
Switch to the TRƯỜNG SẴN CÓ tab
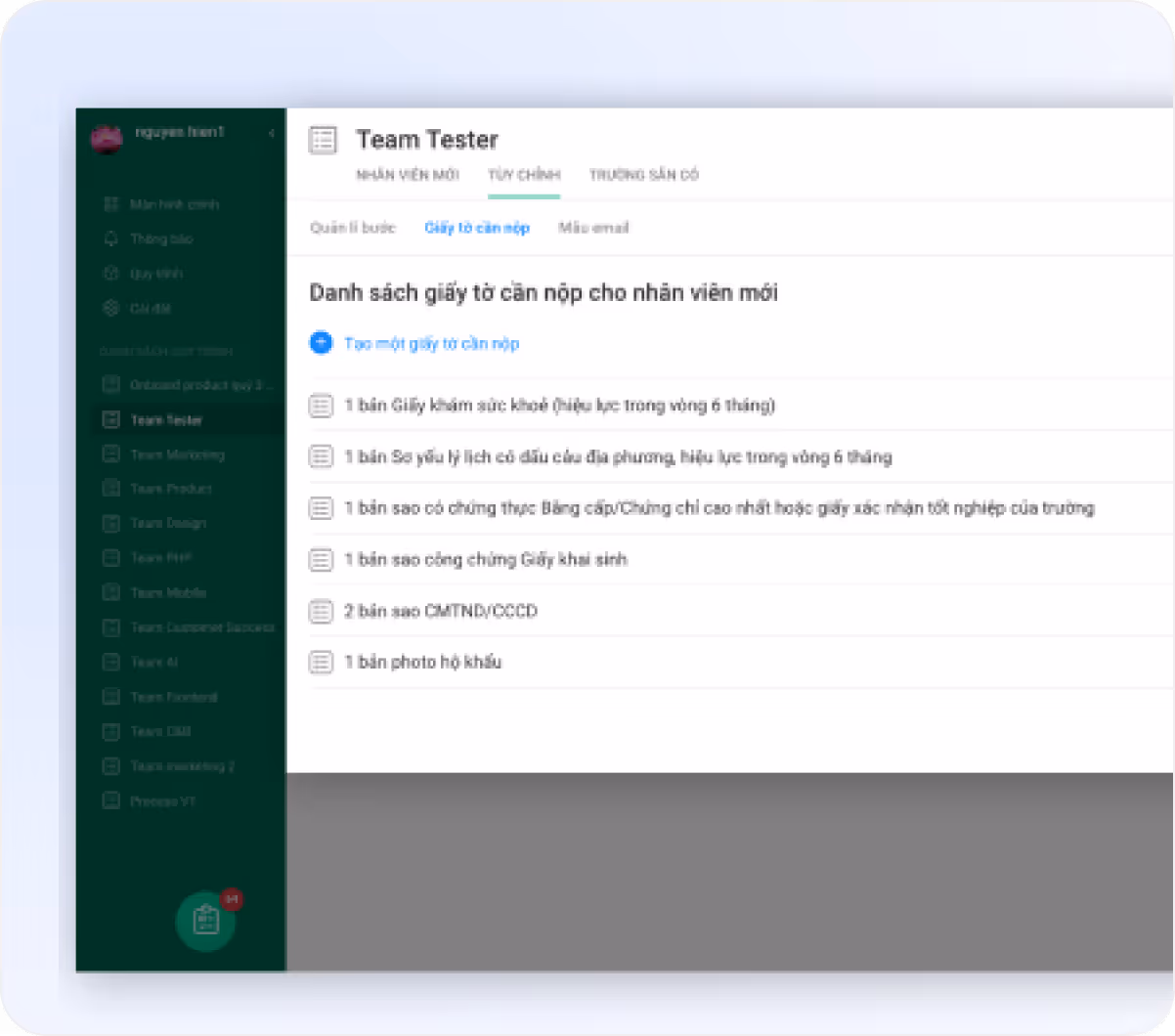[644, 175]
